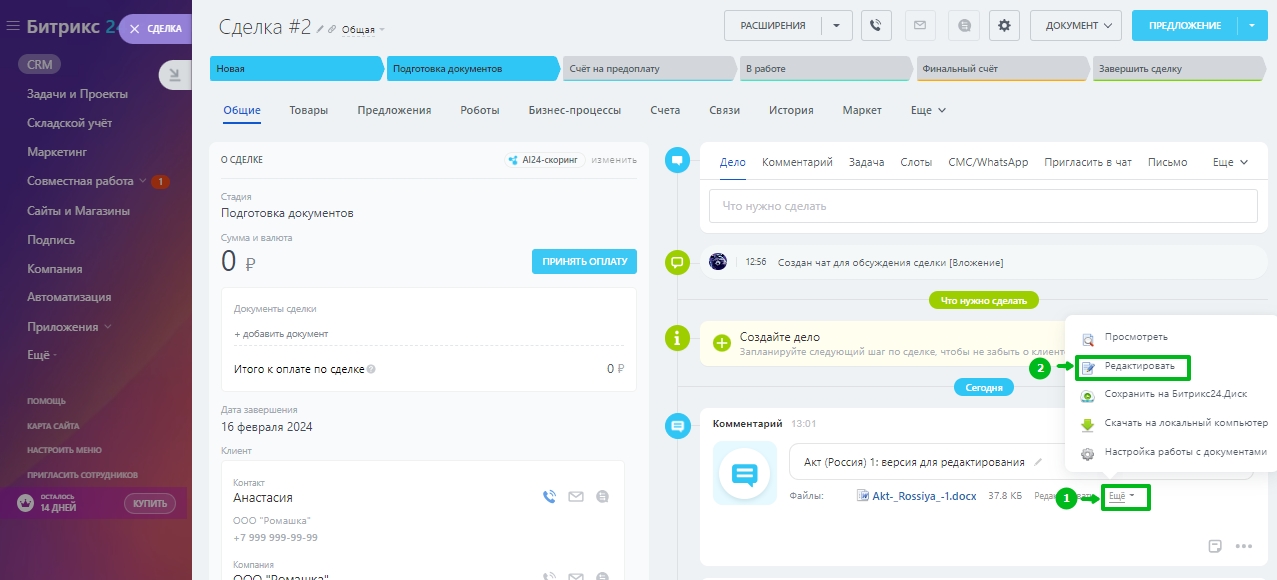
Task: Click the email envelope icon in header
Action: (x=920, y=25)
